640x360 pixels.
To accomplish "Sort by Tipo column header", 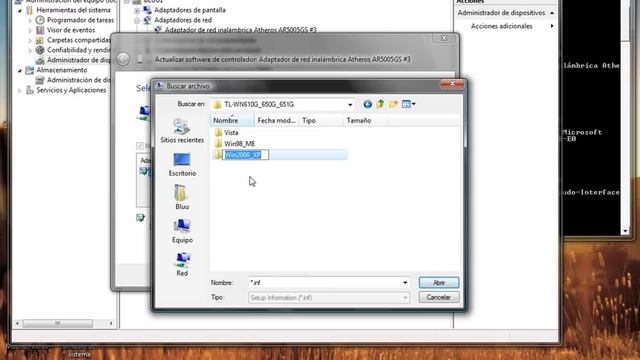I will click(321, 120).
